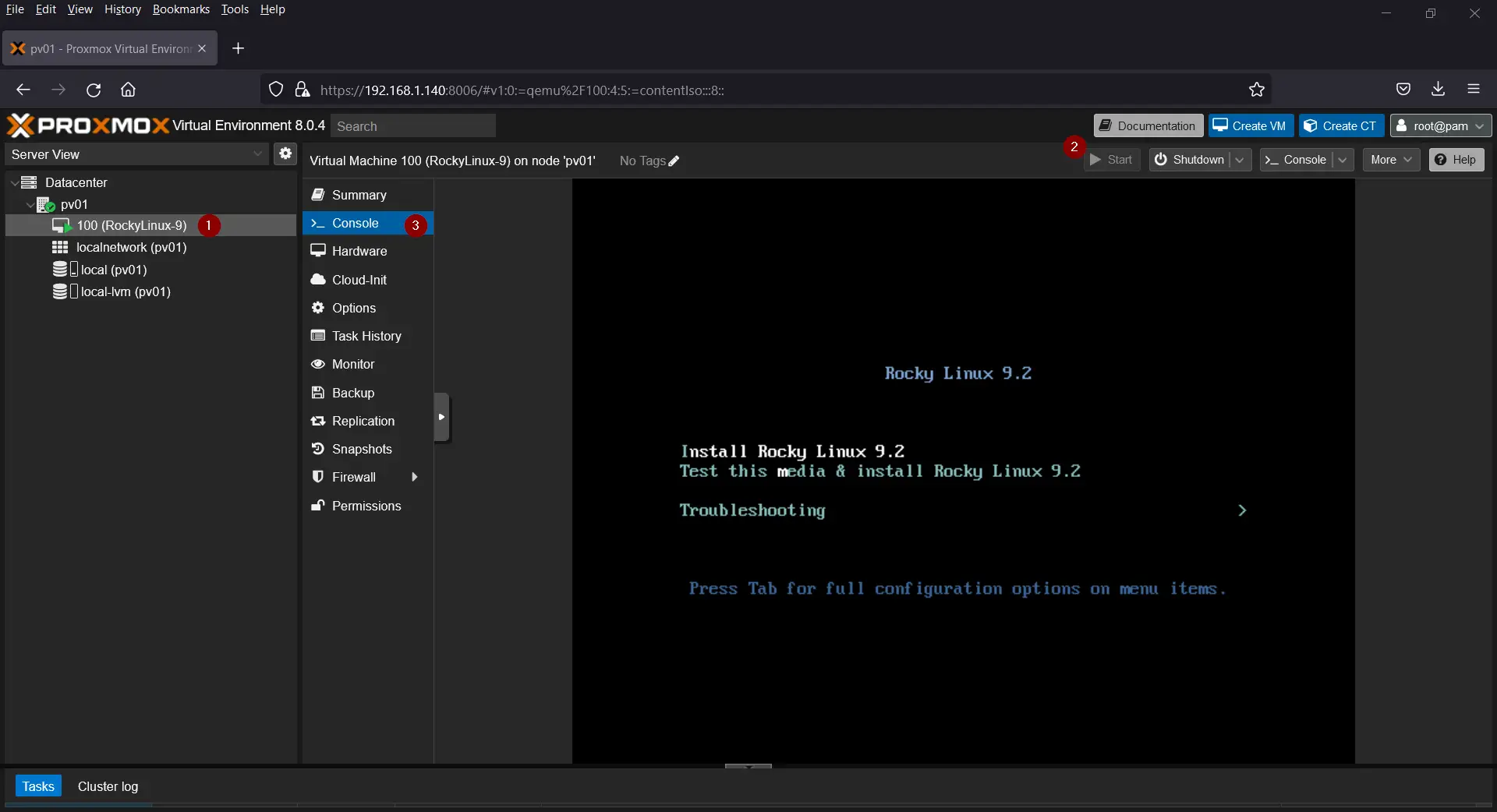Open the Summary panel
Viewport: 1497px width, 812px height.
[367, 195]
